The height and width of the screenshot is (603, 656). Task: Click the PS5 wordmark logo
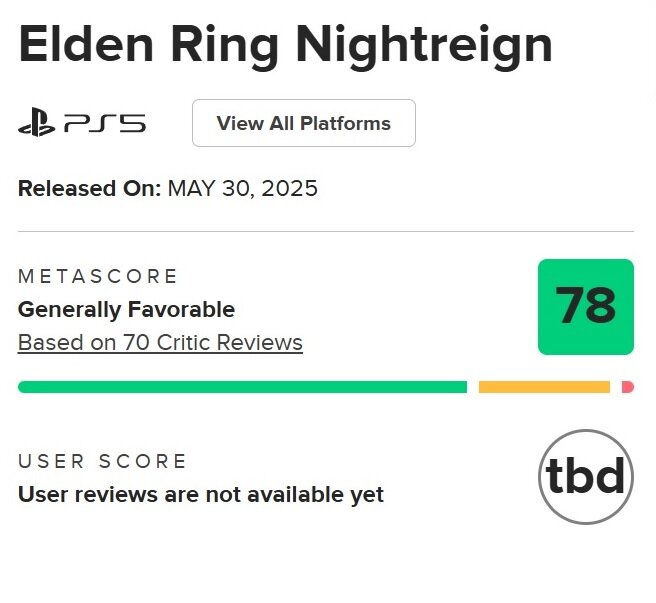[x=105, y=123]
